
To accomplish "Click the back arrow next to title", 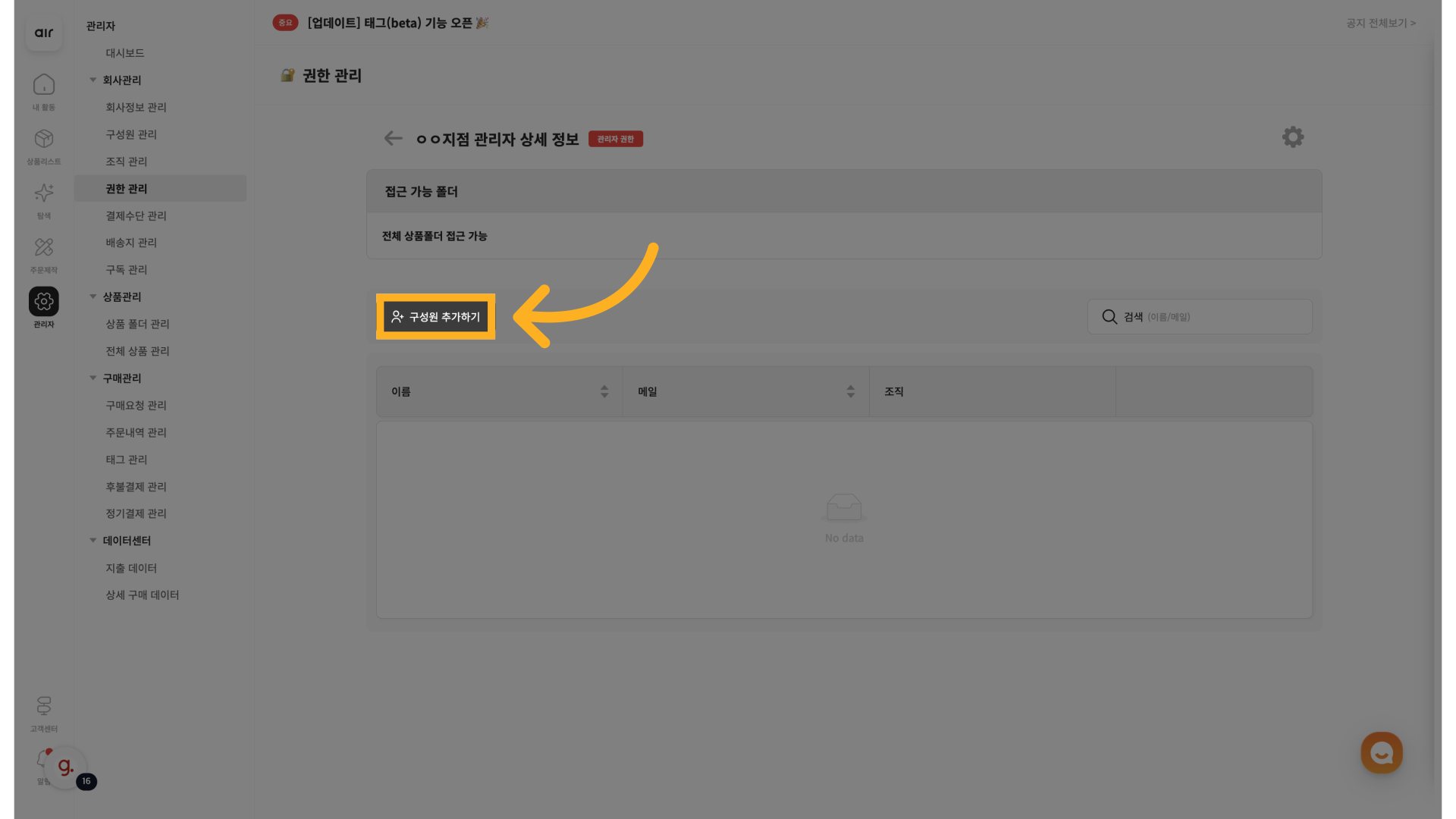I will pos(393,138).
